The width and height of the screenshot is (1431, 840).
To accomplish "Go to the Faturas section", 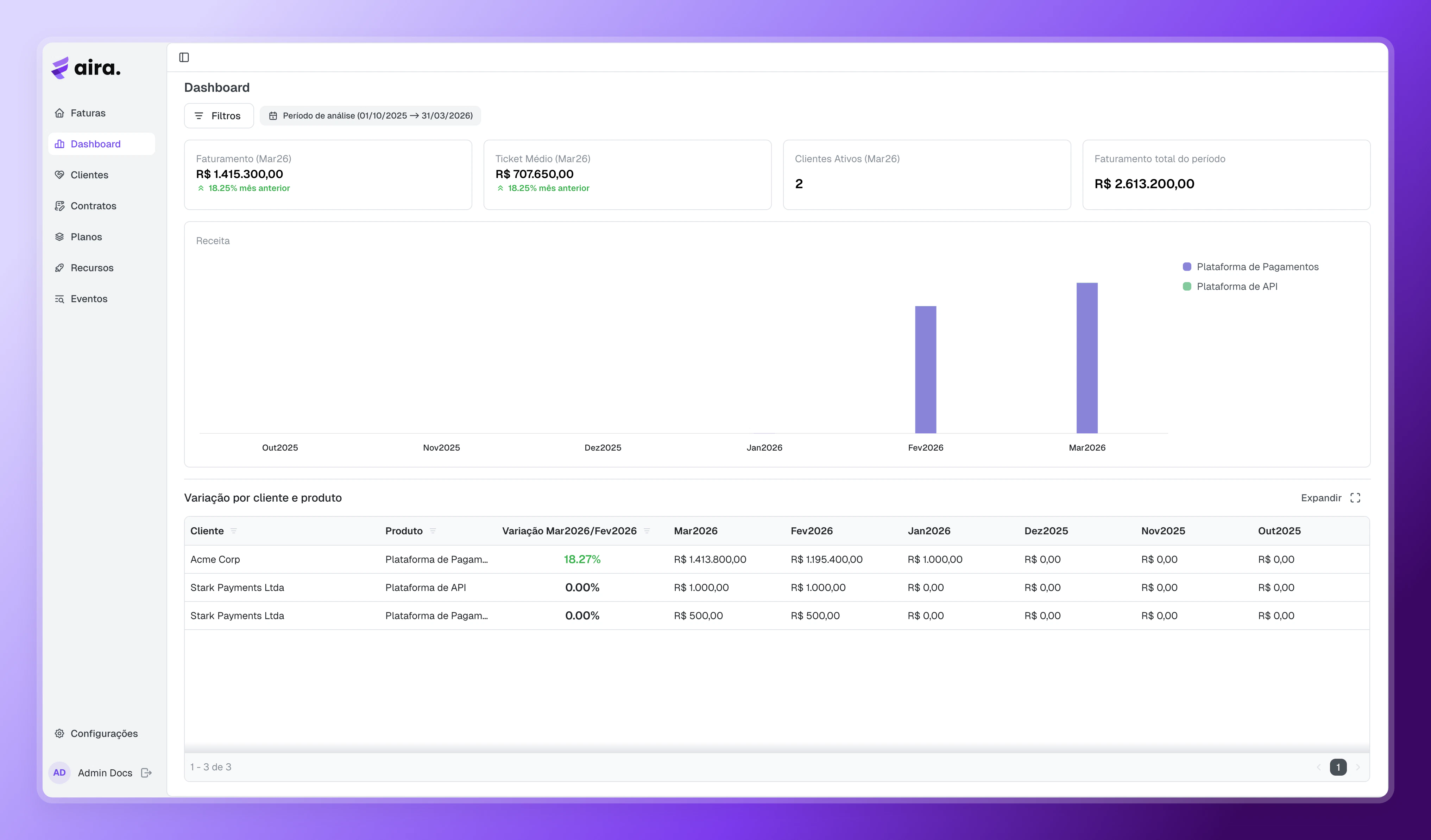I will (88, 112).
